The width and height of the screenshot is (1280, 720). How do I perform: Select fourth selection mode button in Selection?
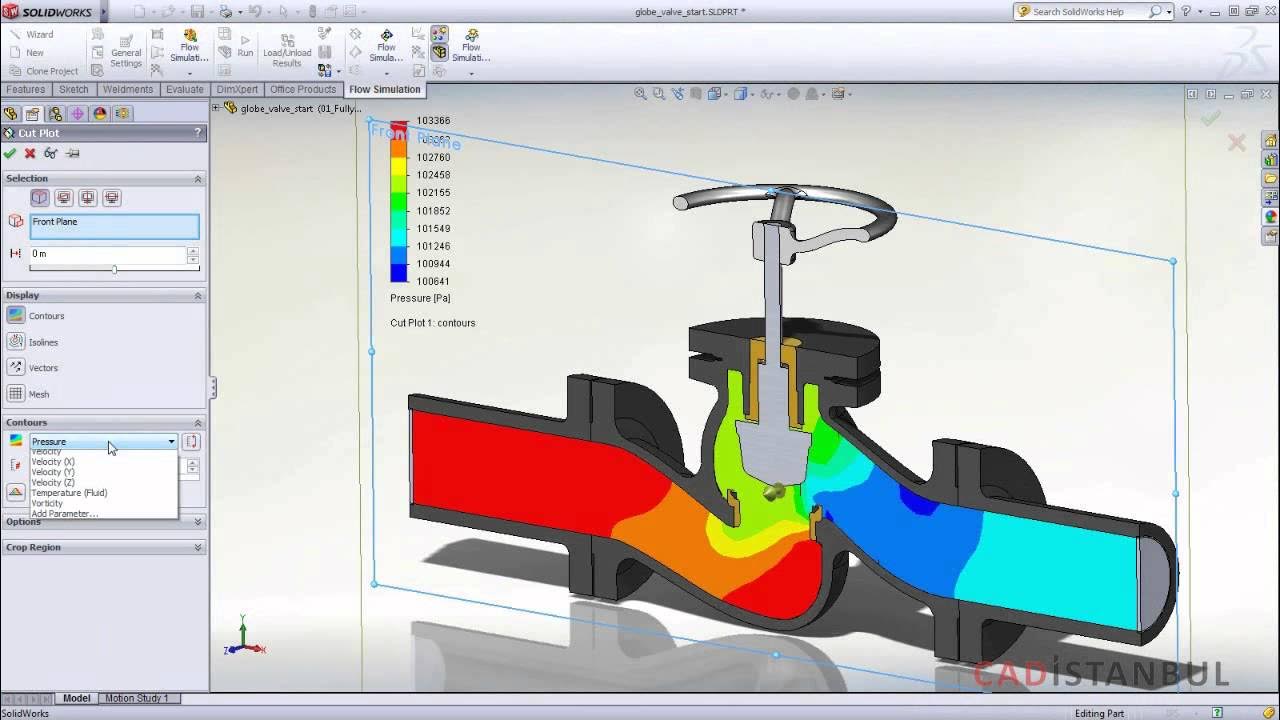(x=111, y=198)
